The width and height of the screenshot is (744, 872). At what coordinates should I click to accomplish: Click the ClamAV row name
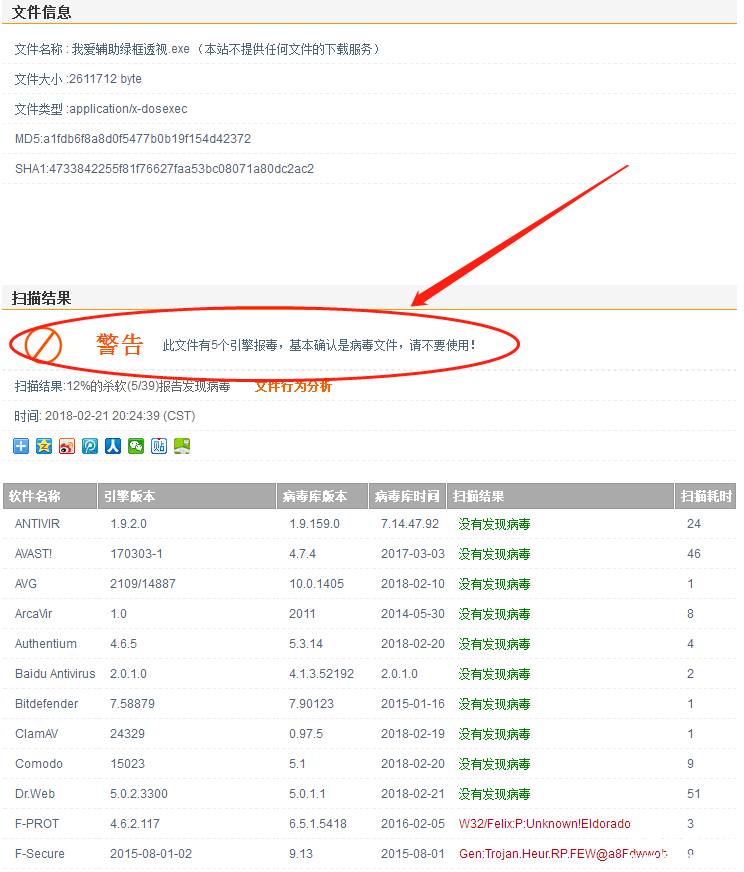[x=37, y=734]
